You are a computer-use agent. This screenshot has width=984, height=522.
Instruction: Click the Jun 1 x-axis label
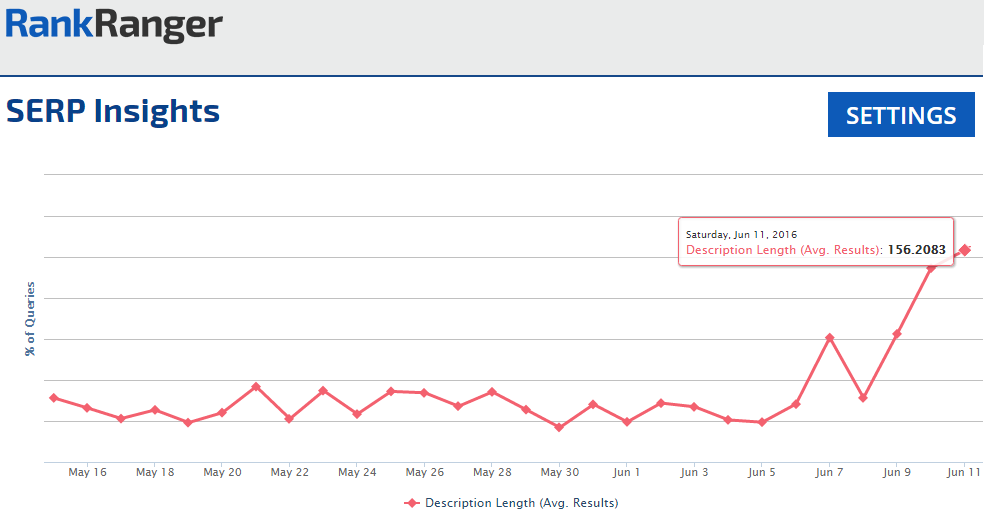click(x=627, y=472)
